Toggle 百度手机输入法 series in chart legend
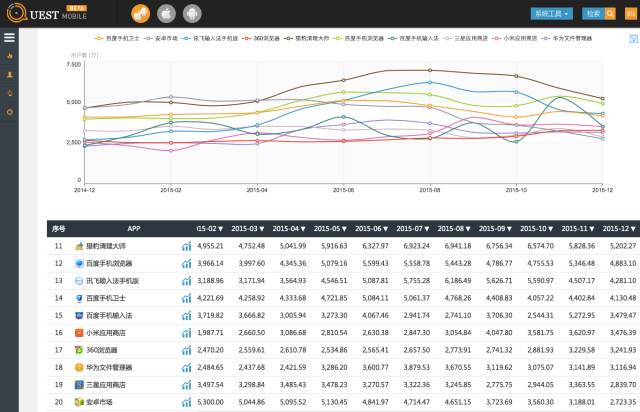This screenshot has height=412, width=640. [413, 38]
